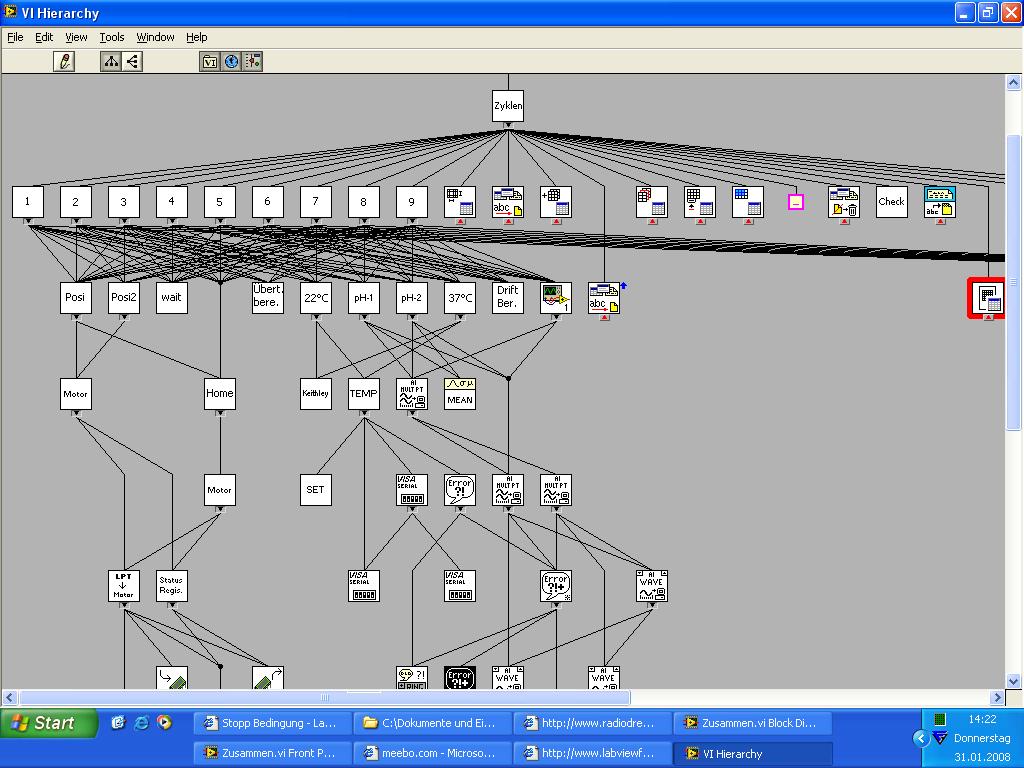Click the vertical scrollbar thumb

1013,282
